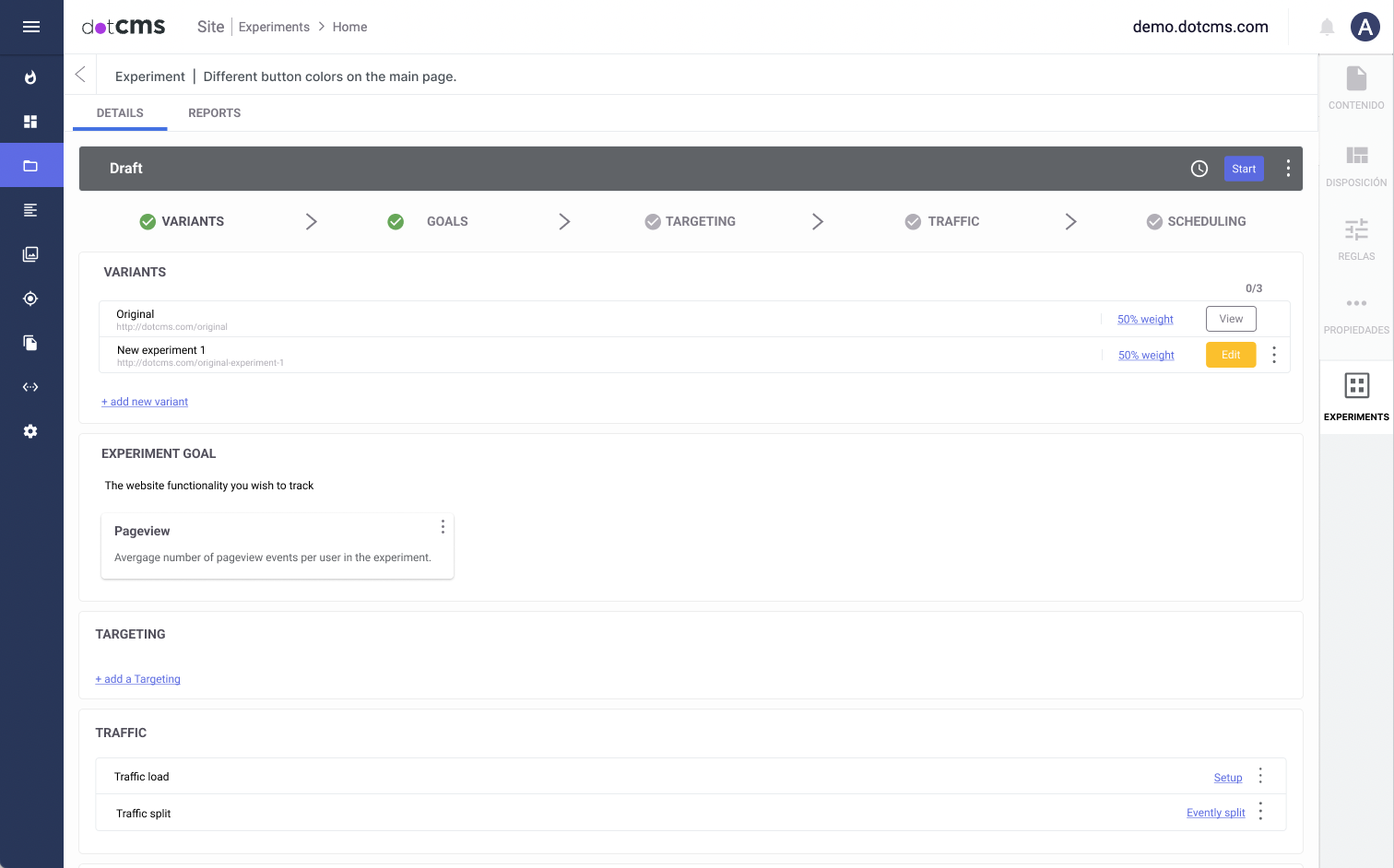The height and width of the screenshot is (868, 1394).
Task: Open the Pageview goal options menu
Action: [x=443, y=526]
